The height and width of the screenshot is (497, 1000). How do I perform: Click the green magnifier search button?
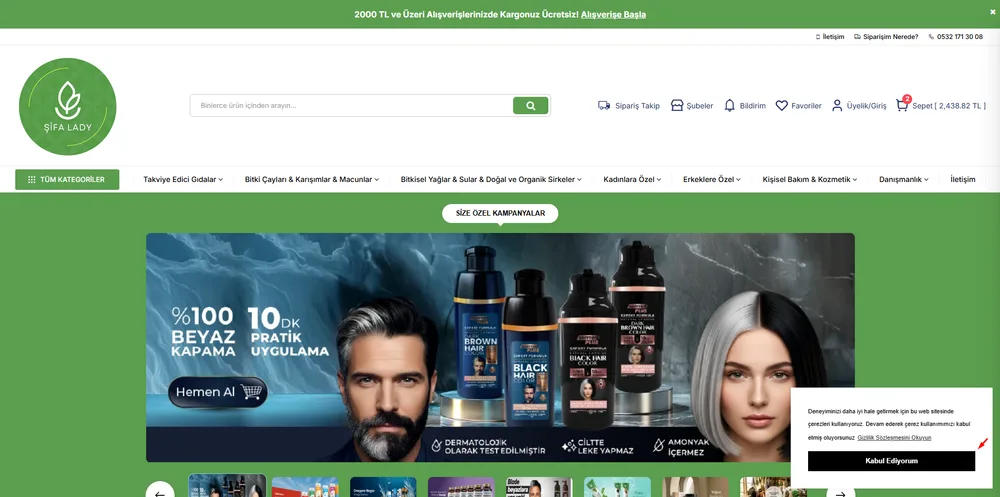click(x=531, y=105)
